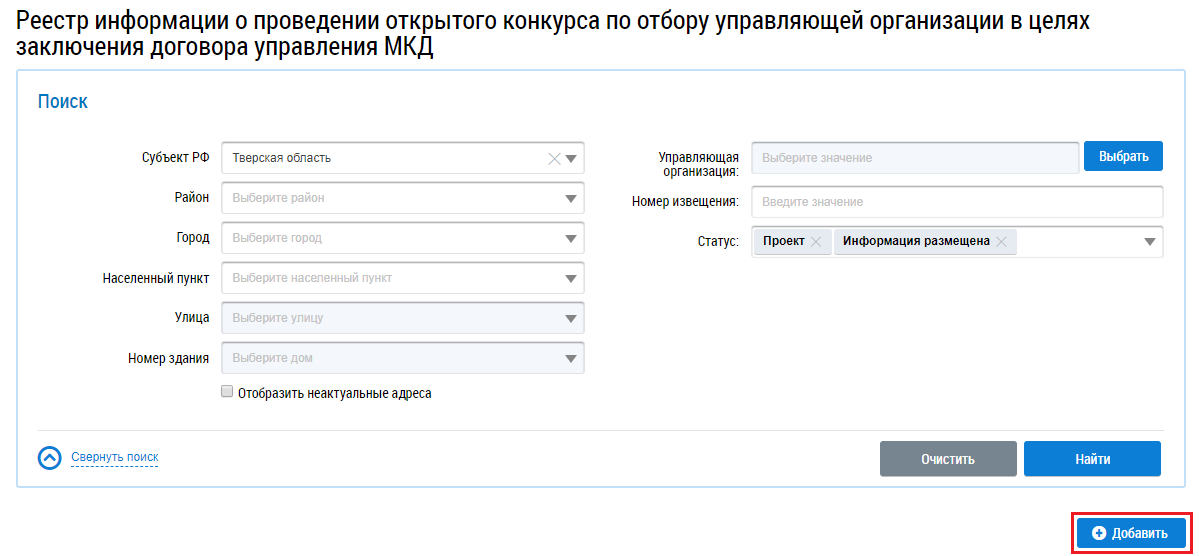Focus the Номер извещения input field
Viewport: 1199px width, 556px height.
(x=956, y=202)
